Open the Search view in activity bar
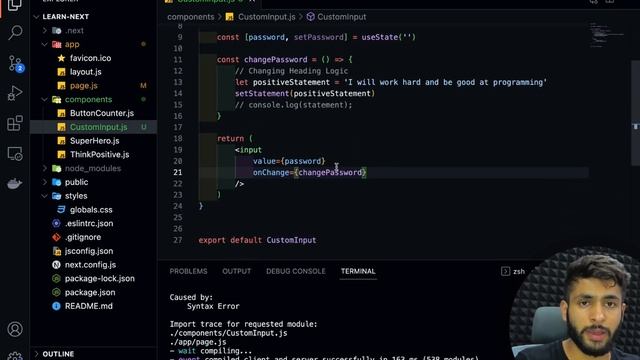The height and width of the screenshot is (360, 640). click(15, 32)
